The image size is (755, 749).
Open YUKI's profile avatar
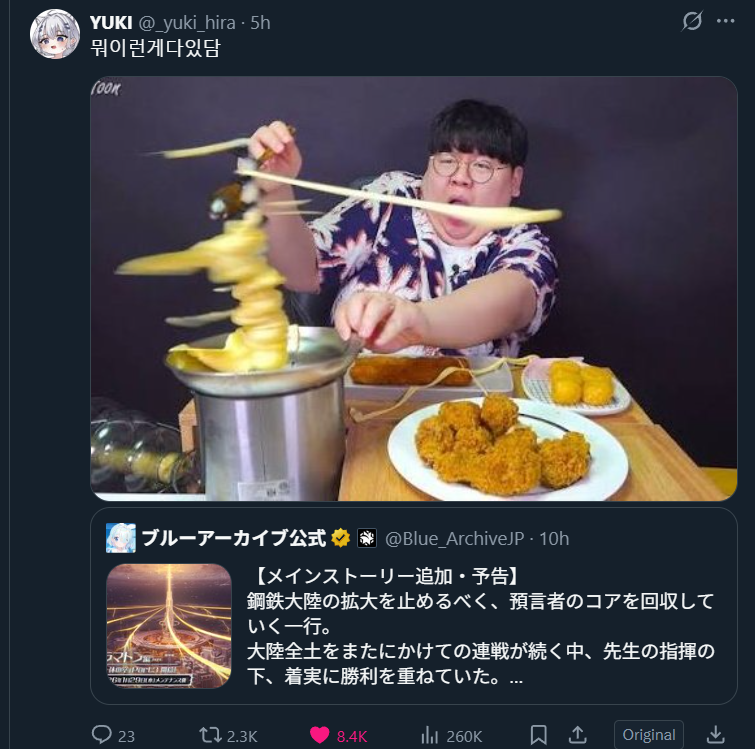(x=55, y=34)
